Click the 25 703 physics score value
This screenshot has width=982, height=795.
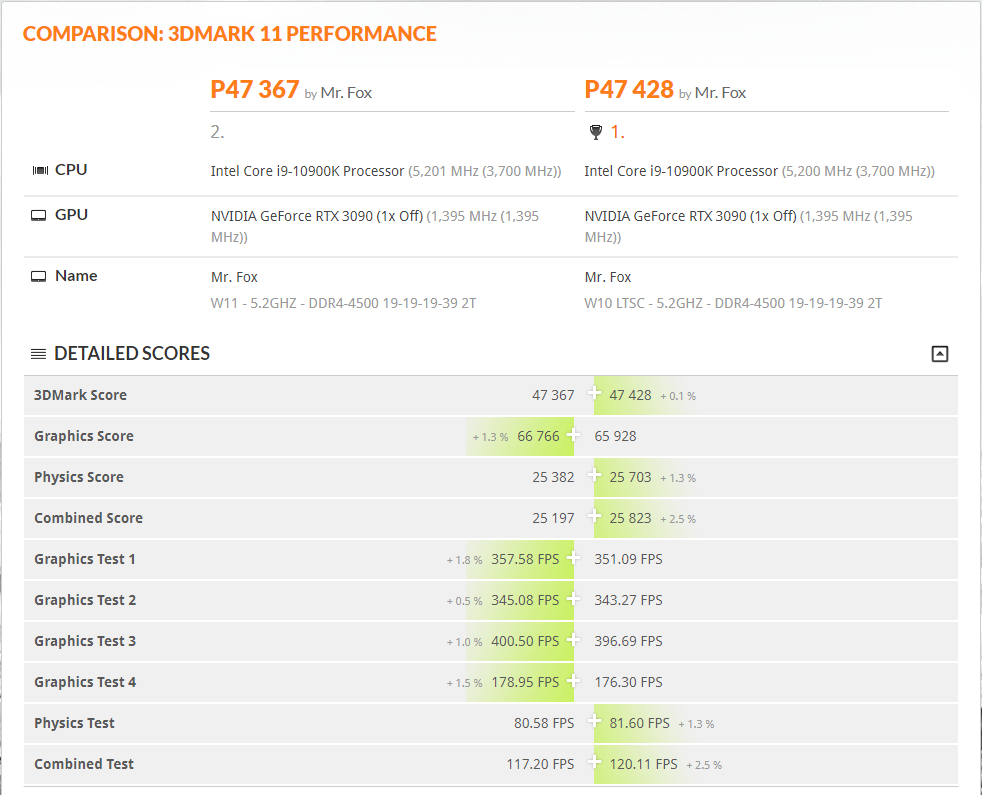pos(630,477)
